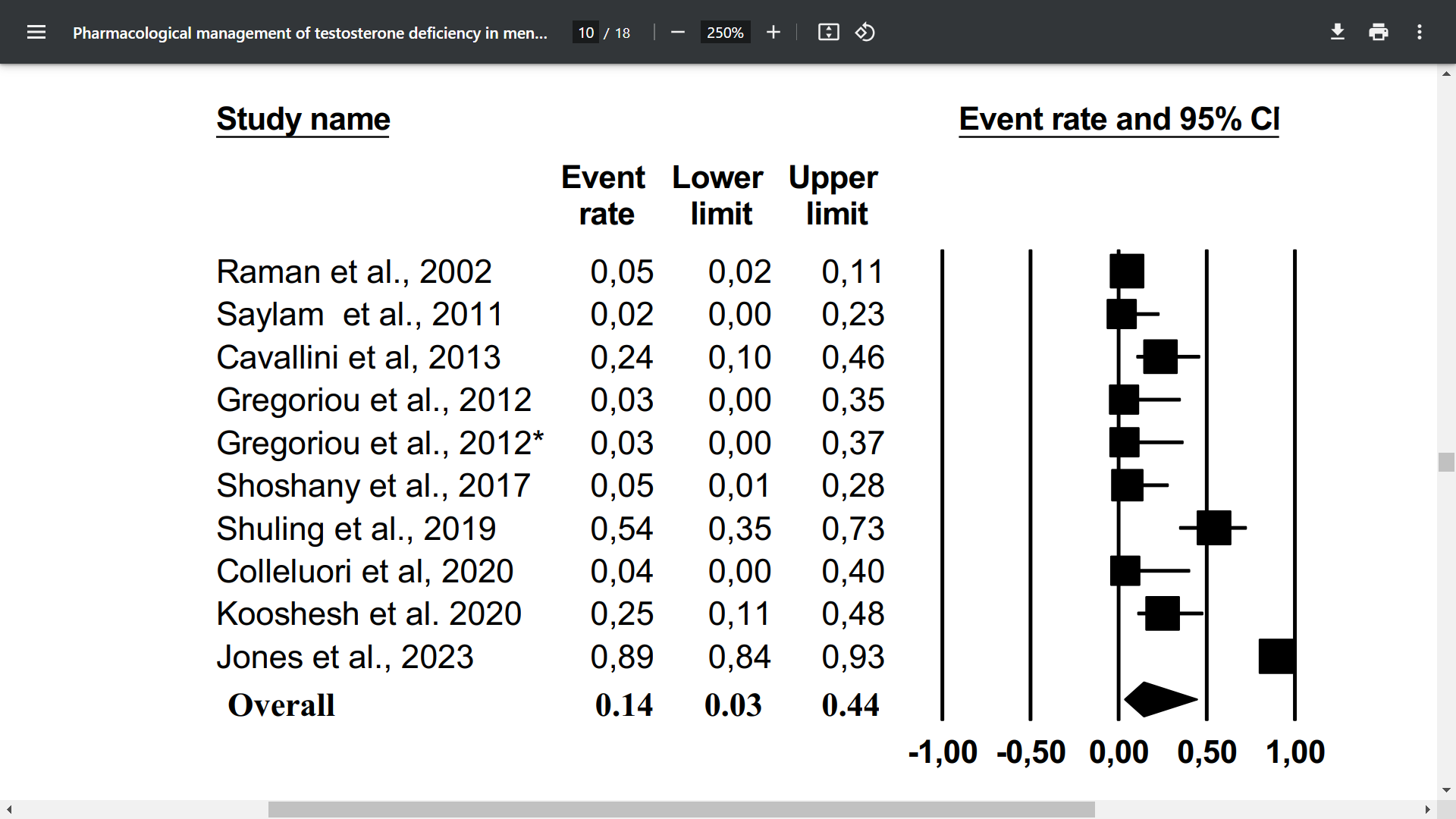Print the PDF document

[x=1379, y=32]
